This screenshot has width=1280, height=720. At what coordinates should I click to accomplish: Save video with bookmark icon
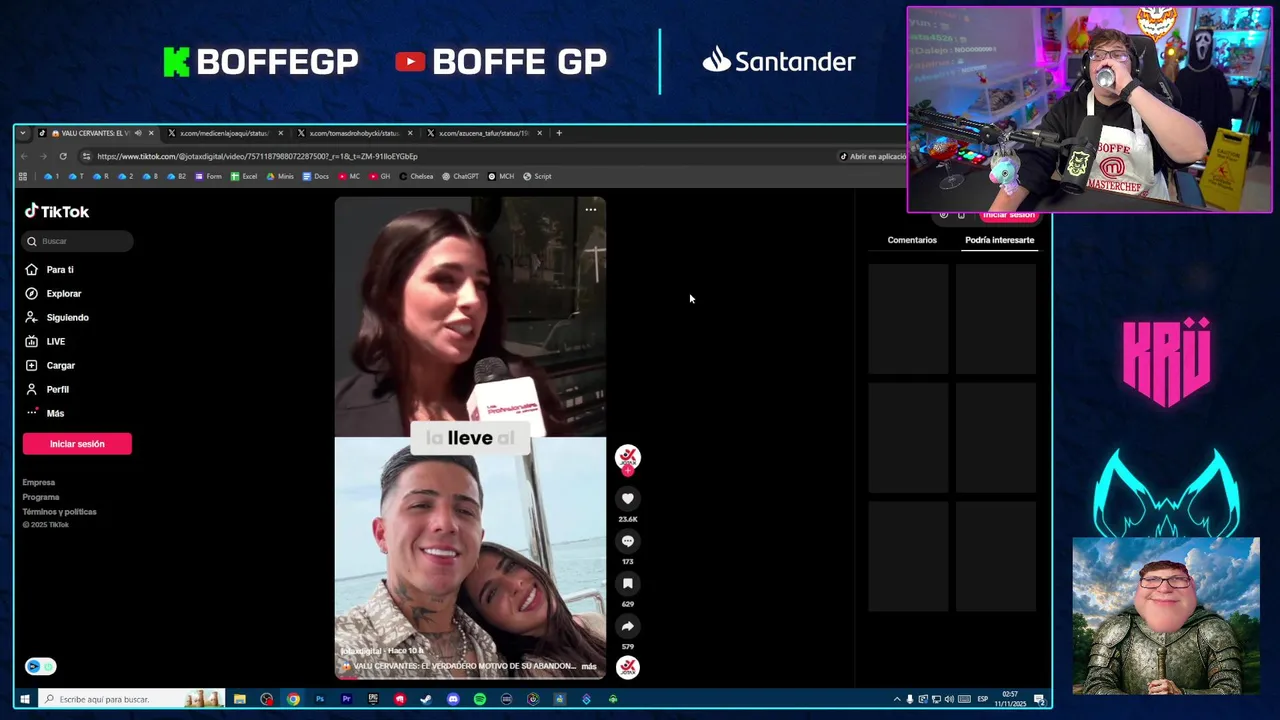coord(628,583)
